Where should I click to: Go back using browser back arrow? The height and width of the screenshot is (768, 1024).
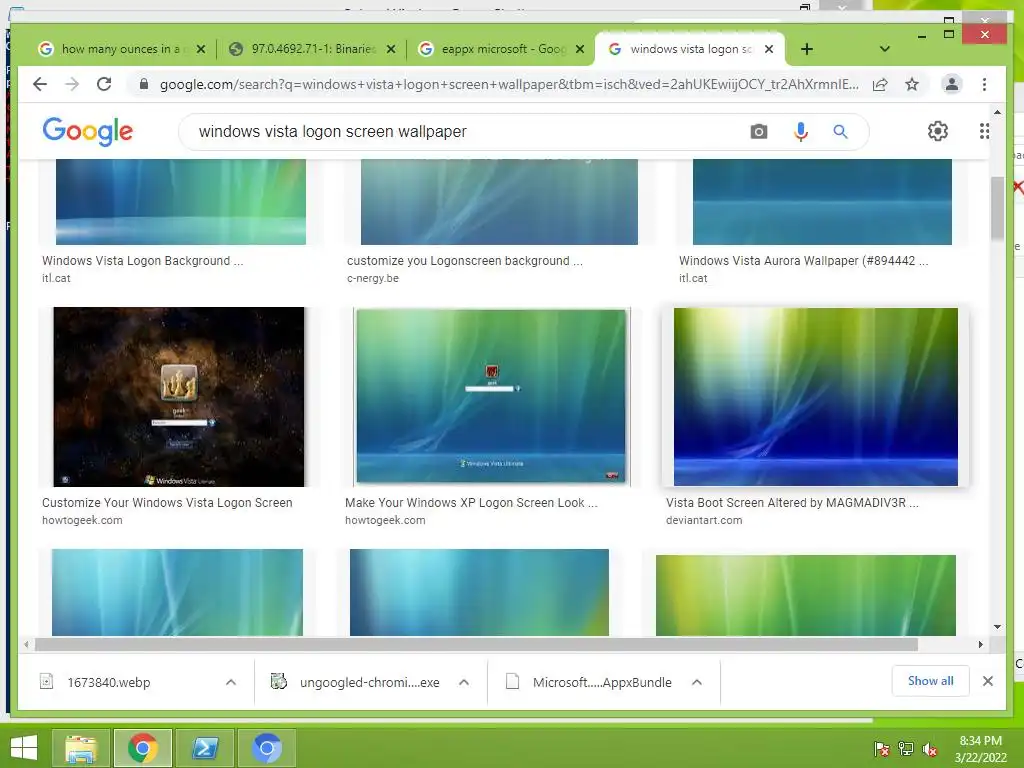[x=40, y=84]
